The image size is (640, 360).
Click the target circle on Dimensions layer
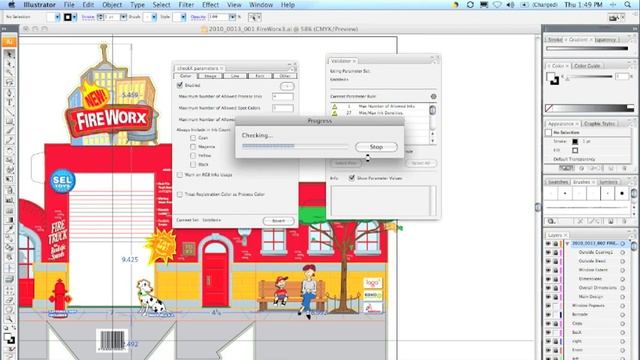pos(622,279)
